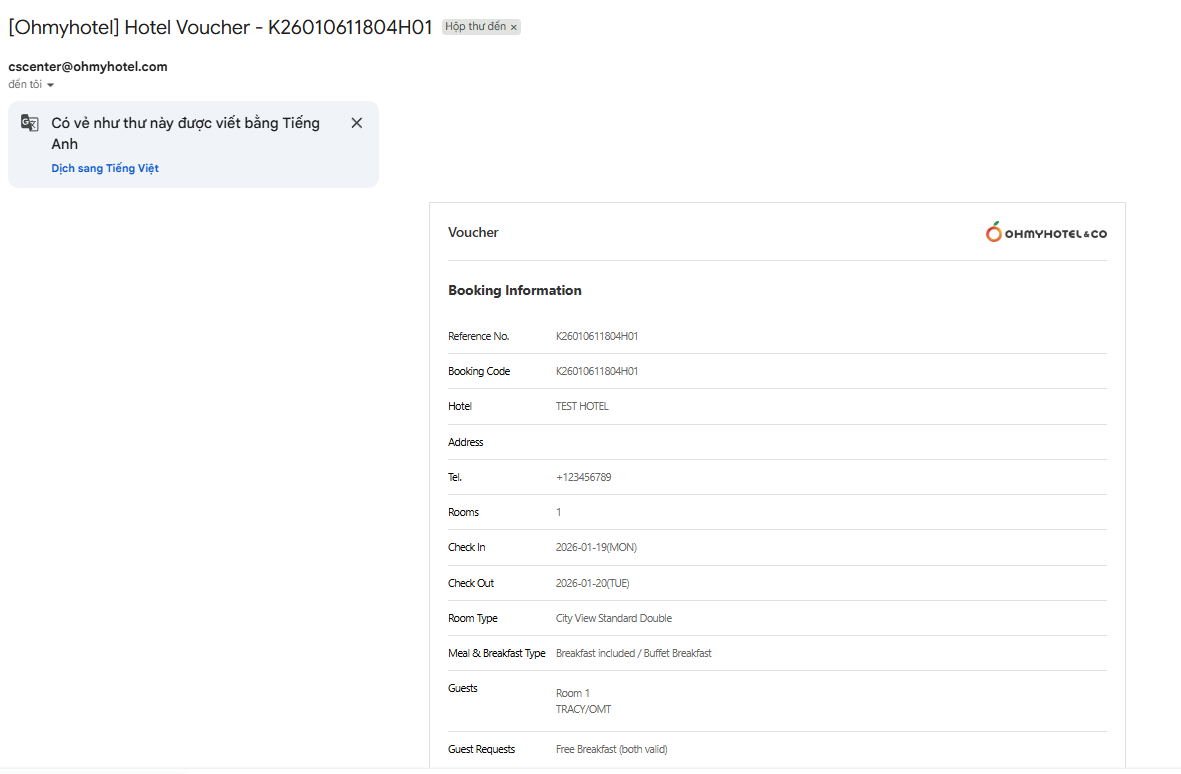
Task: Click the Google Translate icon in banner
Action: click(x=30, y=123)
